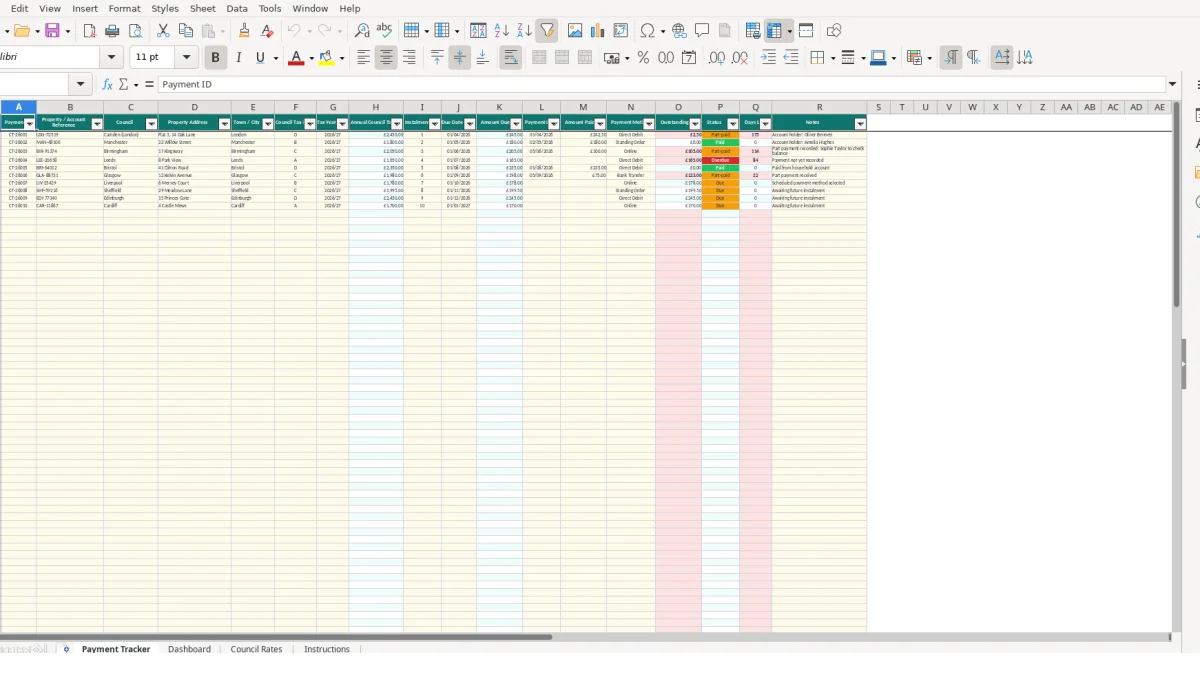Toggle Center Vertically alignment
The height and width of the screenshot is (675, 1200).
459,58
